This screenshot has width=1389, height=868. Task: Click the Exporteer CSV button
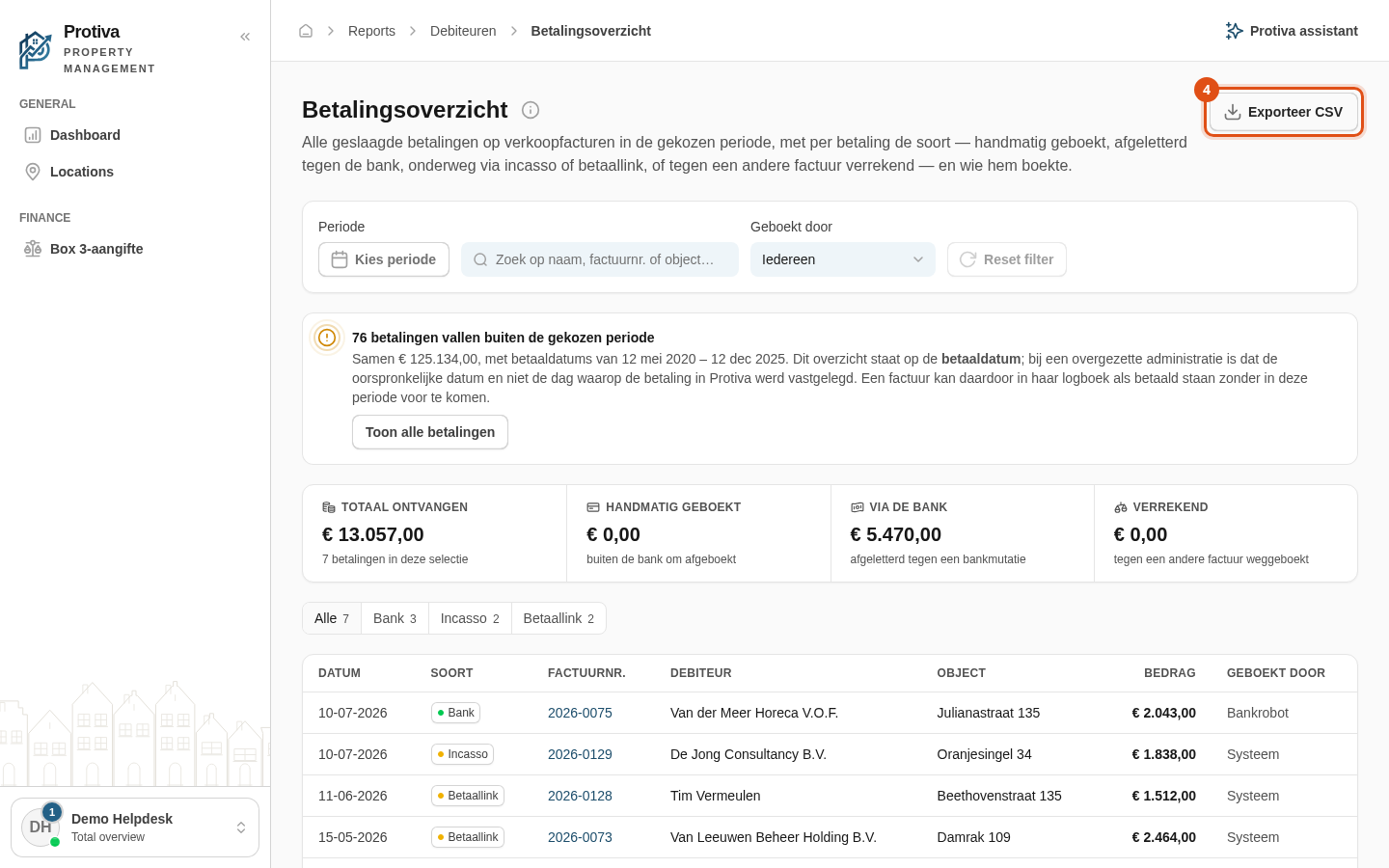[x=1284, y=112]
